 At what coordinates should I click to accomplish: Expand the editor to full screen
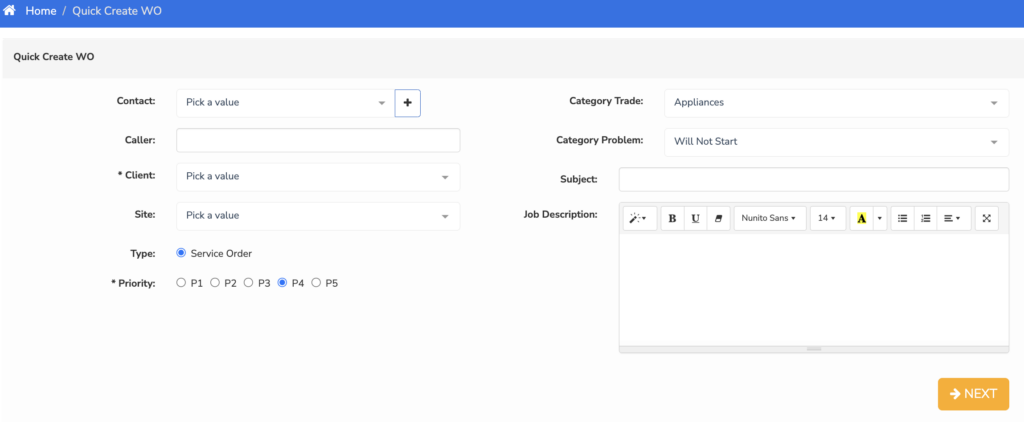pyautogui.click(x=987, y=218)
